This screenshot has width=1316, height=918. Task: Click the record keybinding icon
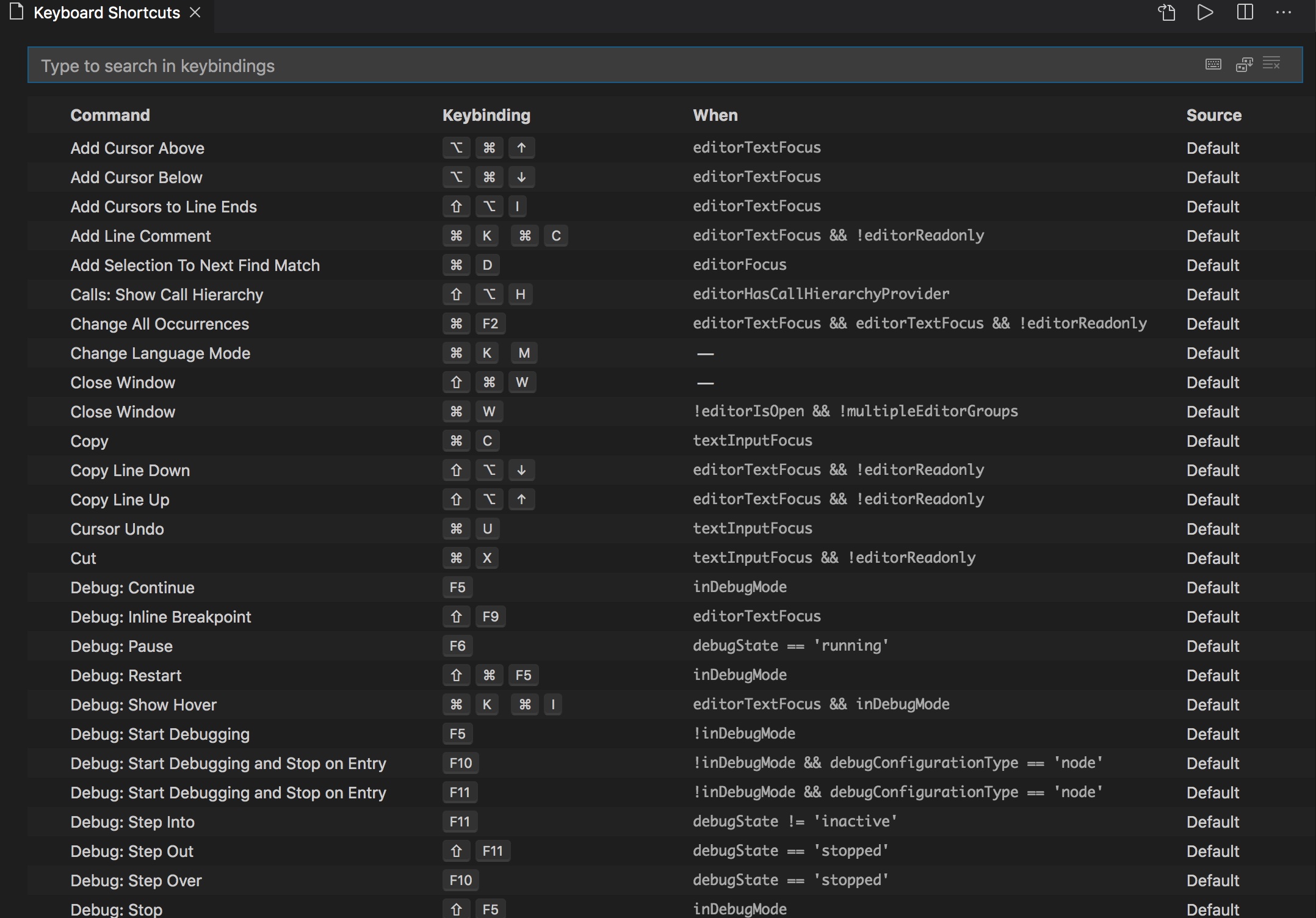1213,64
